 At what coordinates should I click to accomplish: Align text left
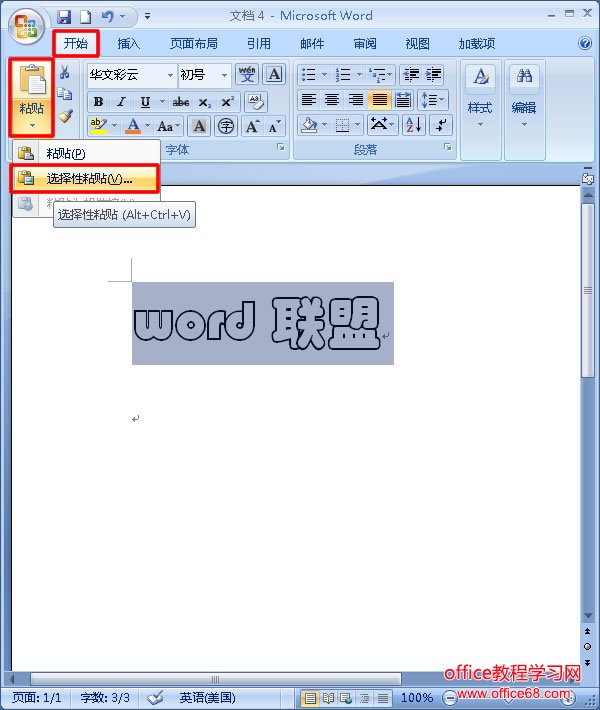(x=309, y=100)
